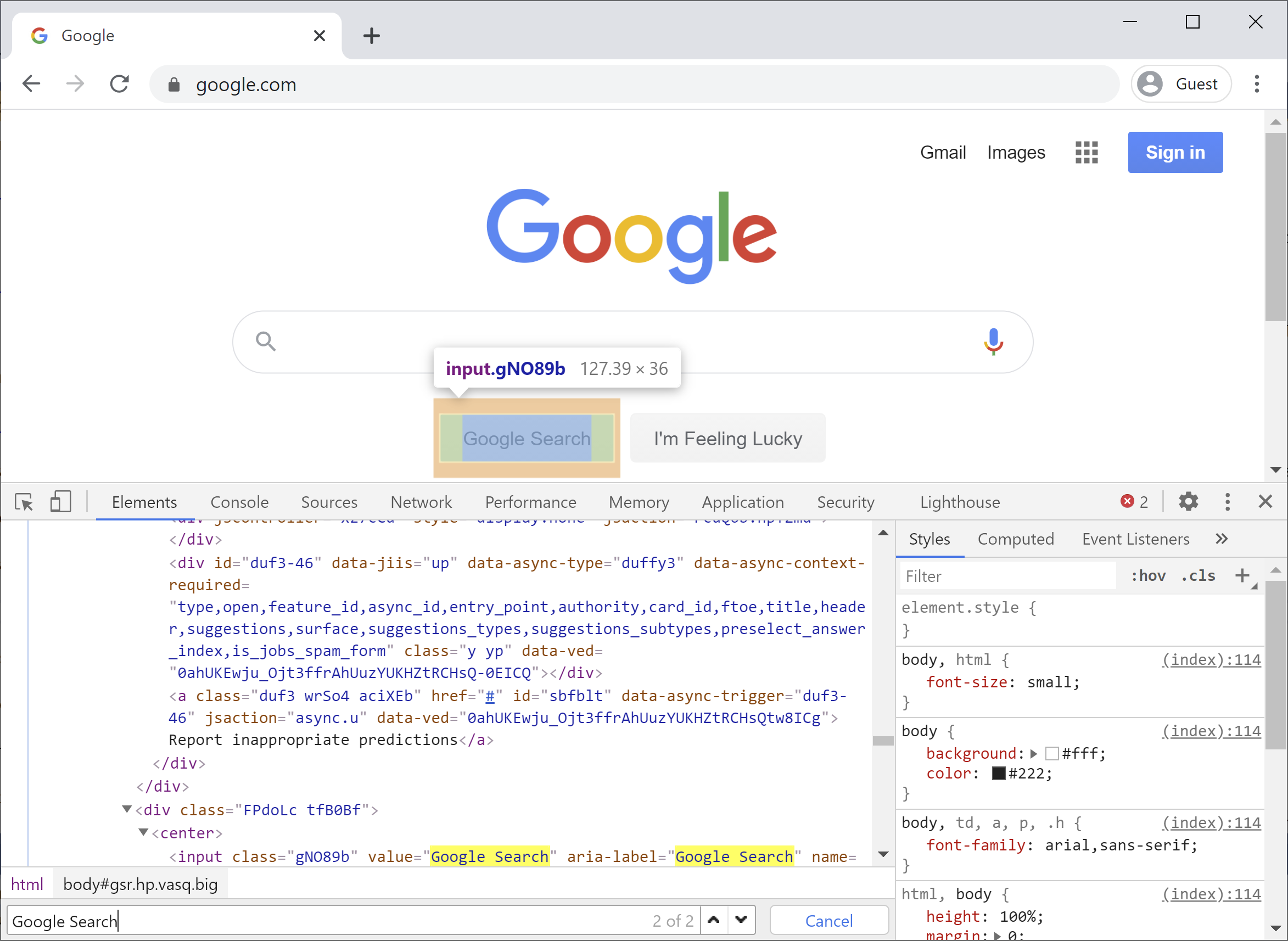Toggle the :hov element state panel

(x=1148, y=576)
